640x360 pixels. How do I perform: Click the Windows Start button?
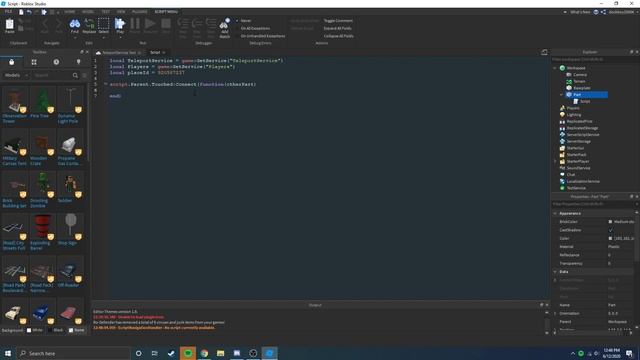click(x=8, y=353)
